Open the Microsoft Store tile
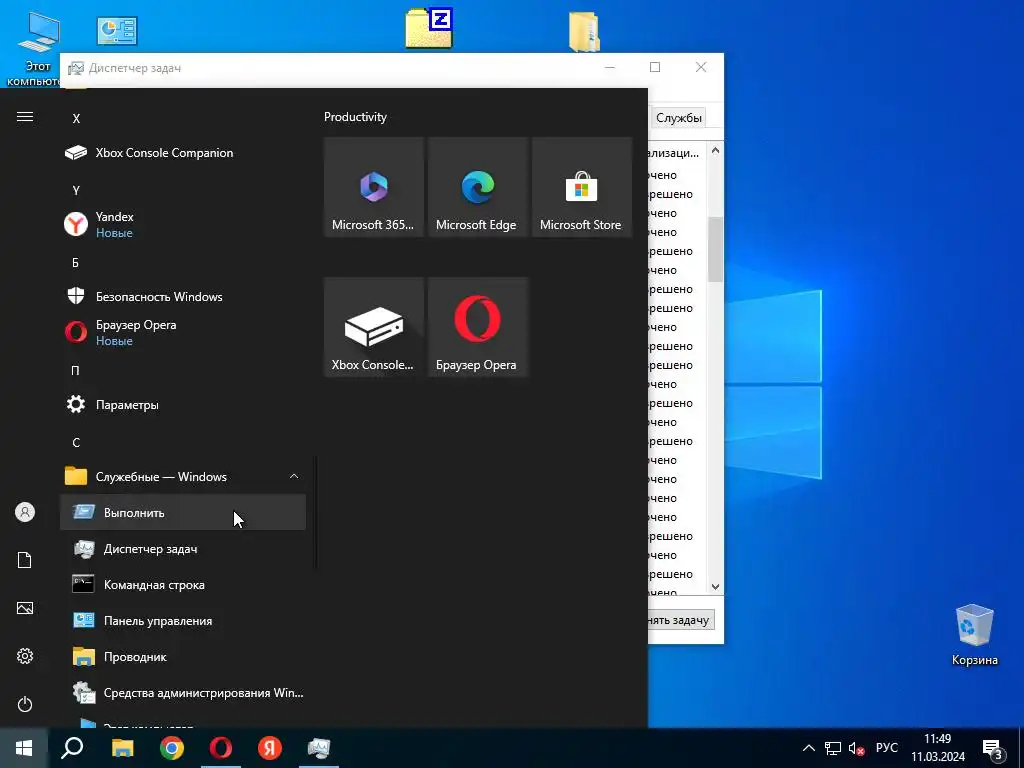The image size is (1024, 768). point(581,187)
